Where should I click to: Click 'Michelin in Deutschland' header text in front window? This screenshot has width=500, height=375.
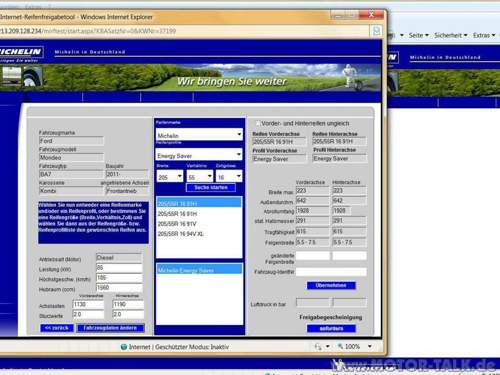90,52
